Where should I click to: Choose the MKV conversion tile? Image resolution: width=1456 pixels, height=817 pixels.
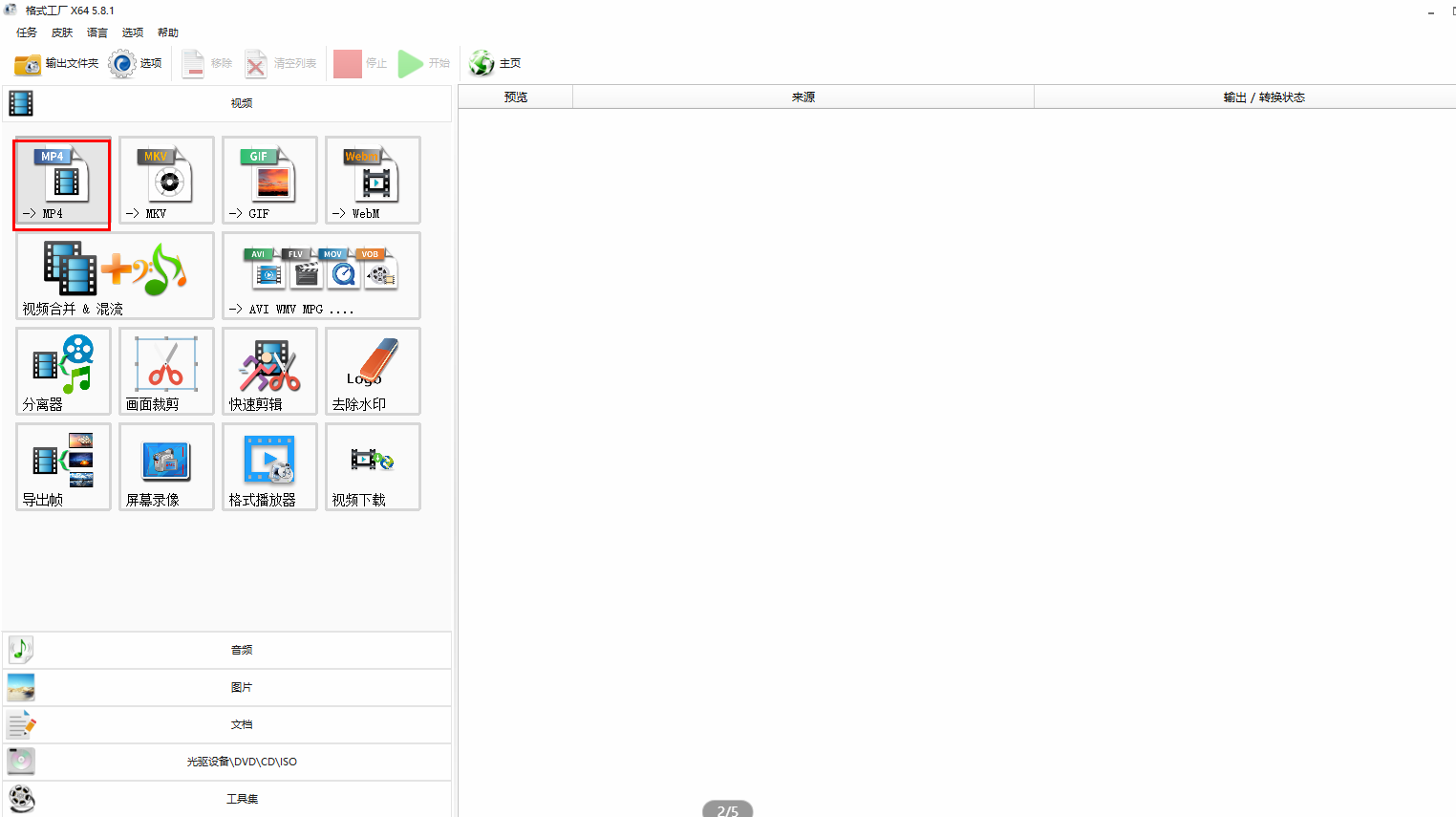tap(166, 181)
